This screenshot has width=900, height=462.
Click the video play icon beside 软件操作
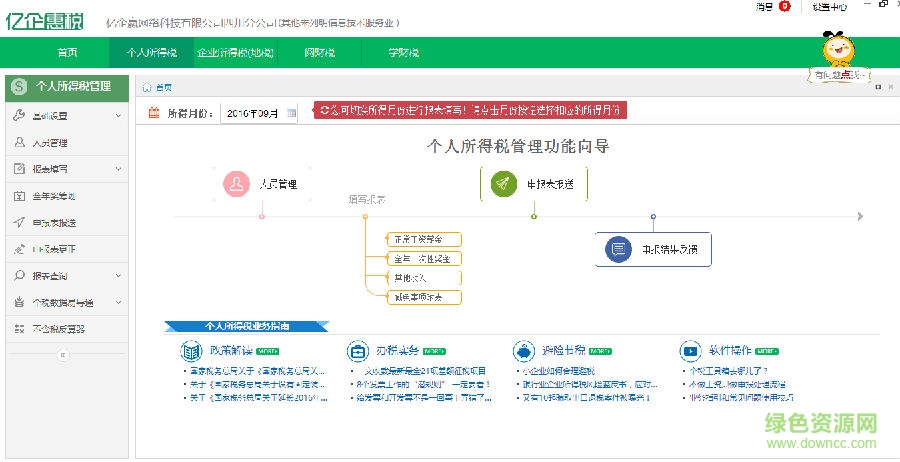690,351
